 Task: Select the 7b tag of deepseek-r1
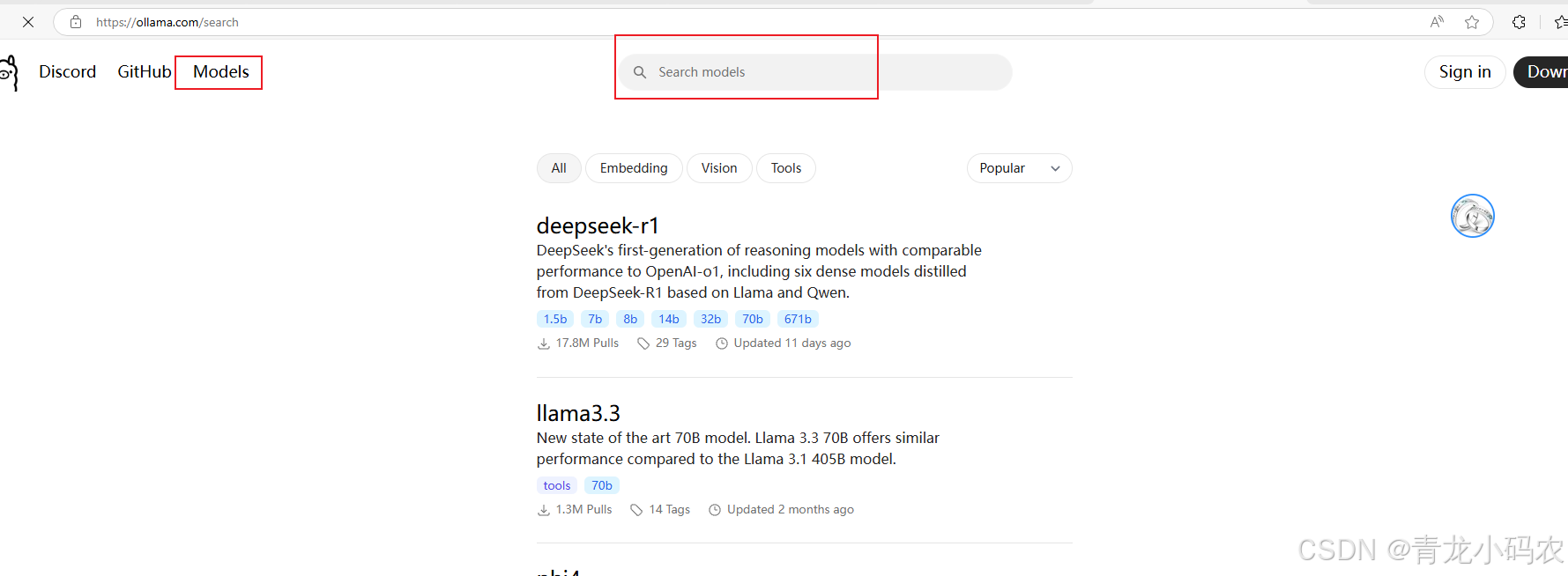595,319
